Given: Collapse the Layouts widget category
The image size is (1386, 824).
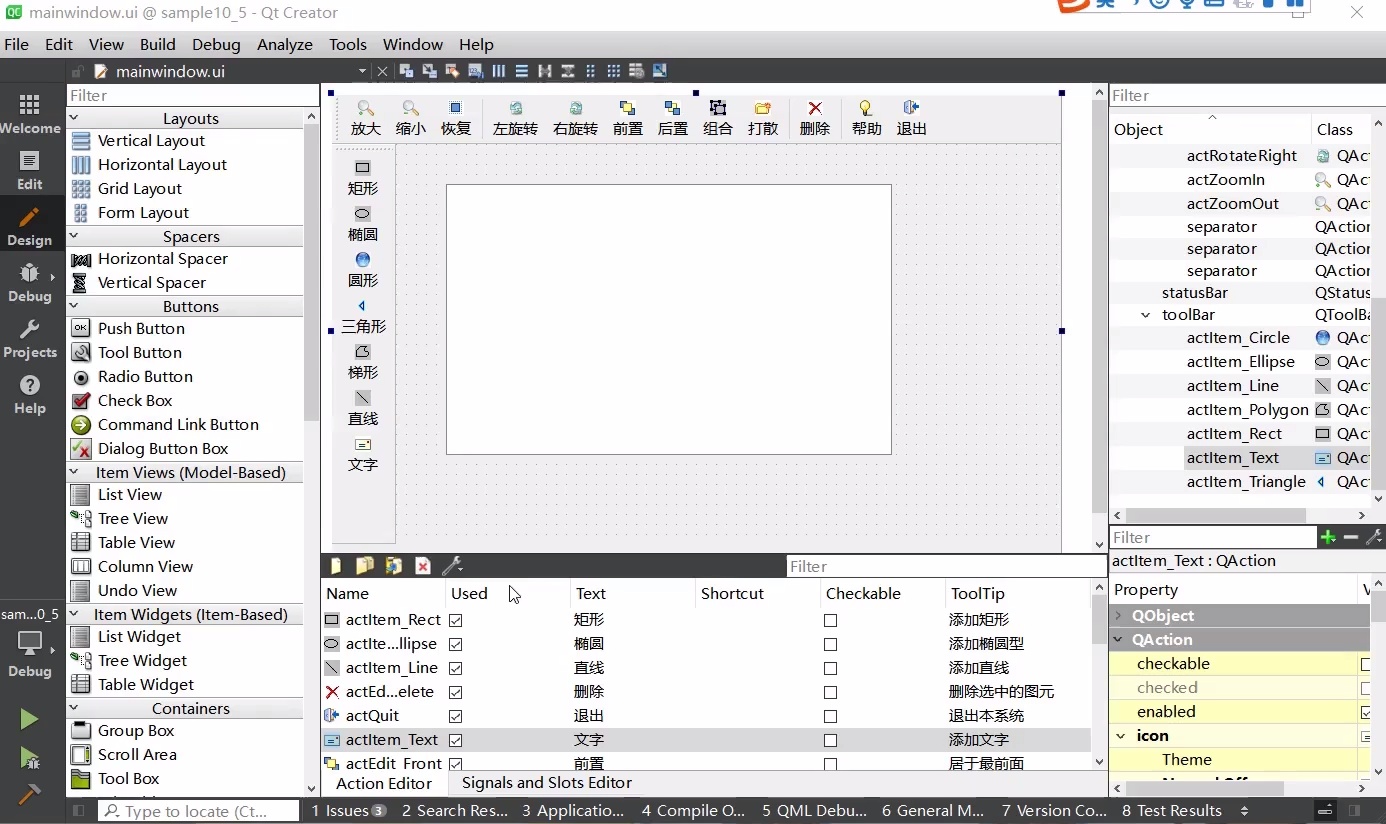Looking at the screenshot, I should 74,118.
